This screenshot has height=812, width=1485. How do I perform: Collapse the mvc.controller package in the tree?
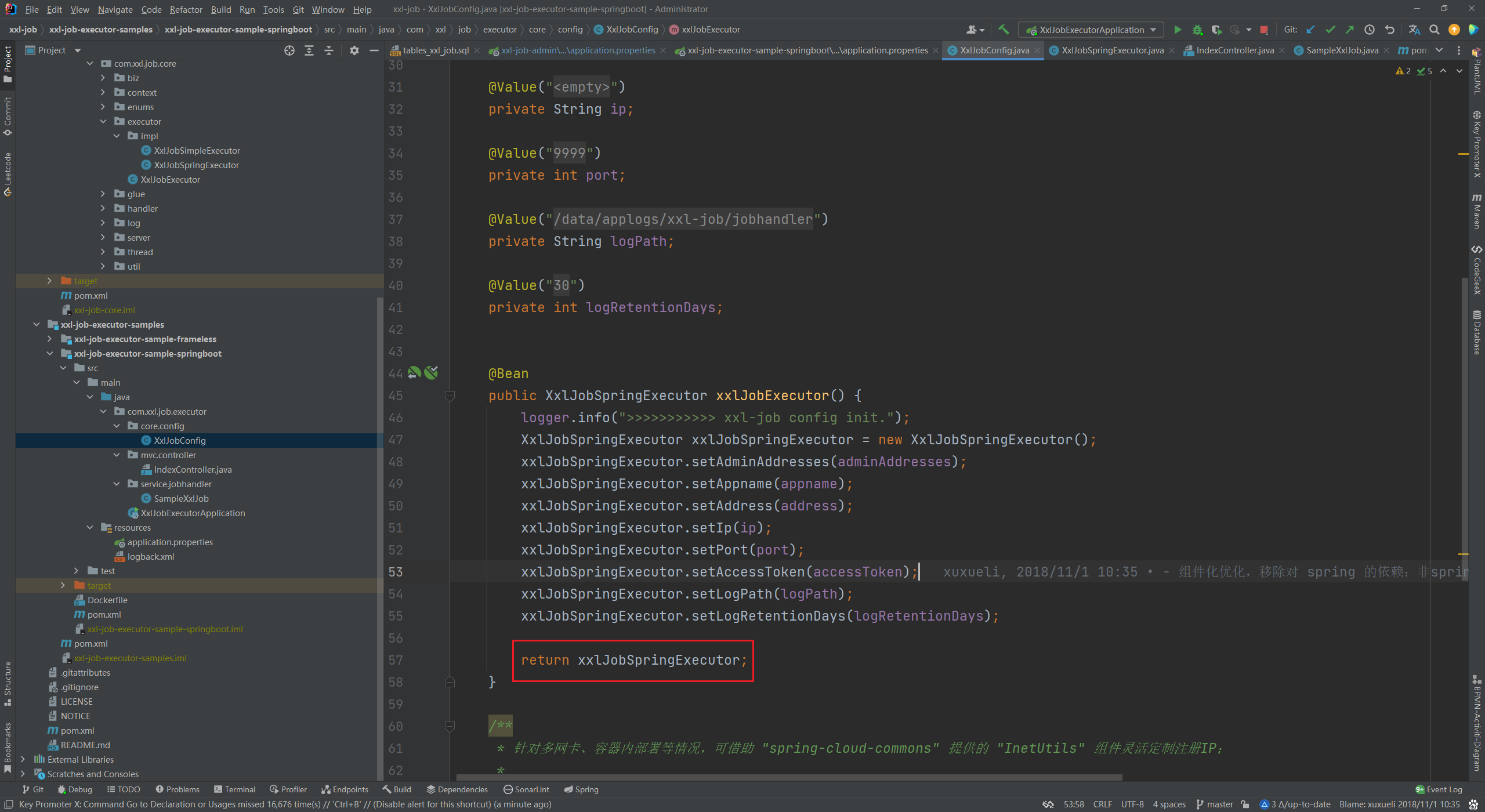point(117,455)
